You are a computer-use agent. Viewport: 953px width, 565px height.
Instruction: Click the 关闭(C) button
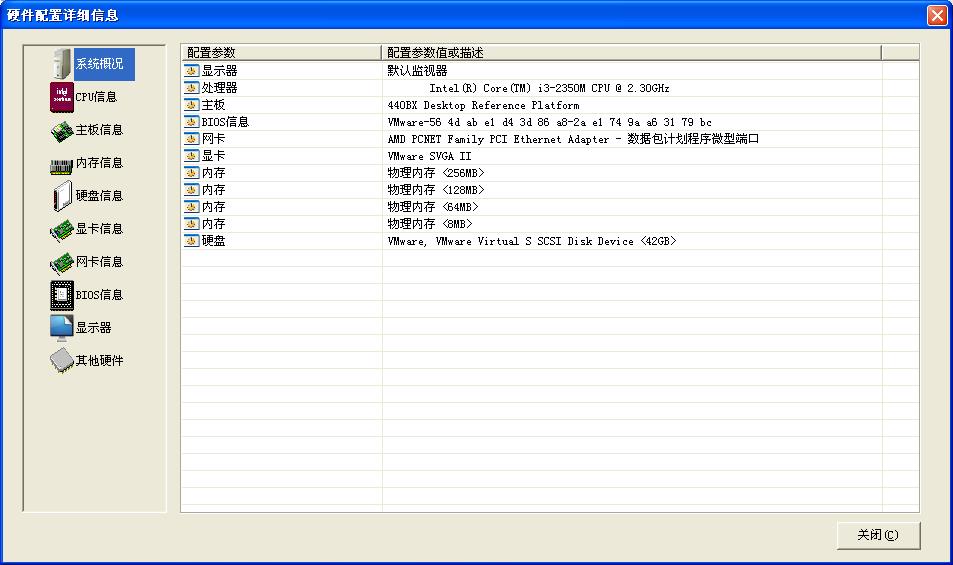[878, 535]
